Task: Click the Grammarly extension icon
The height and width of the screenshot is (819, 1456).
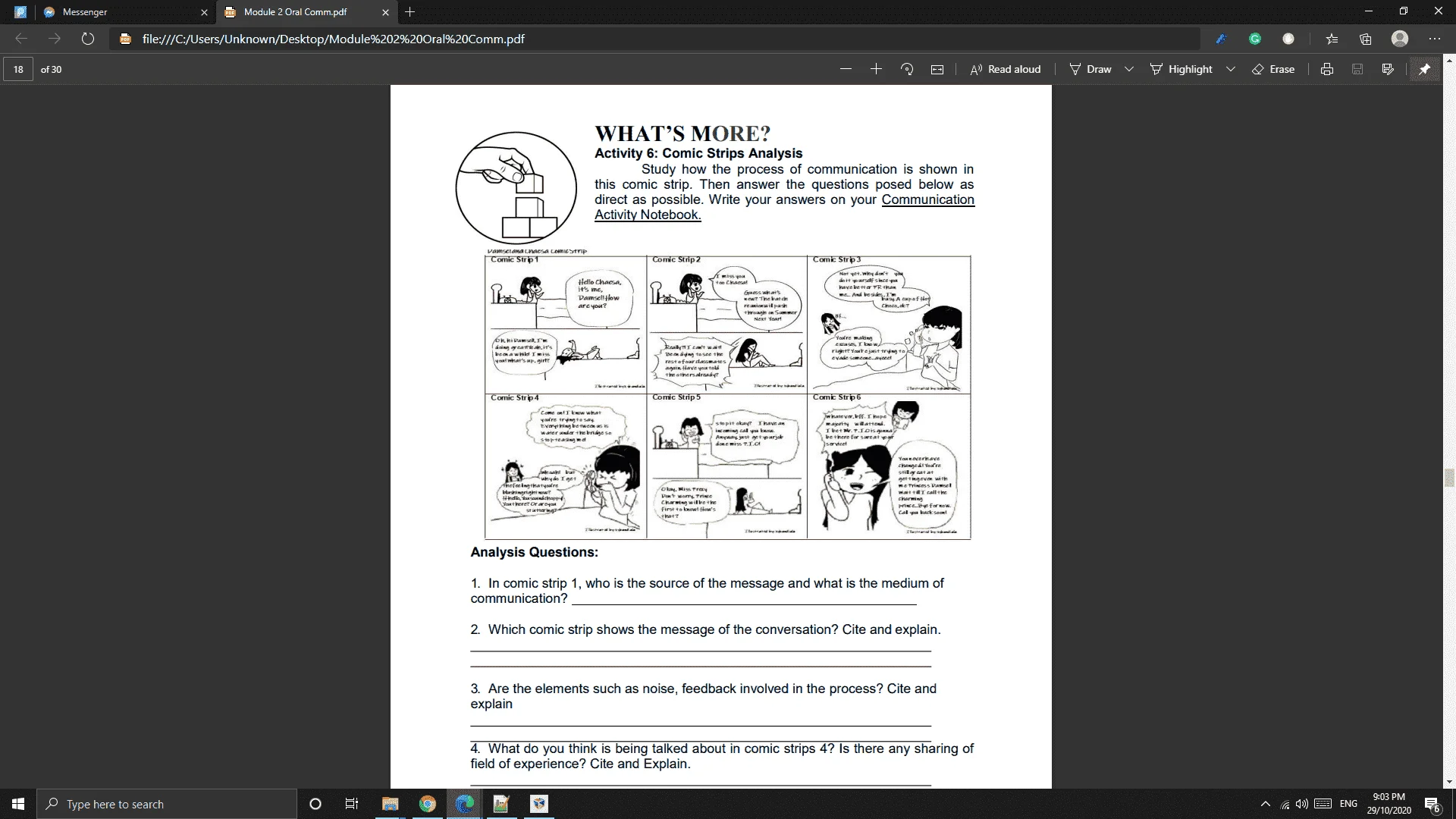Action: (1255, 39)
